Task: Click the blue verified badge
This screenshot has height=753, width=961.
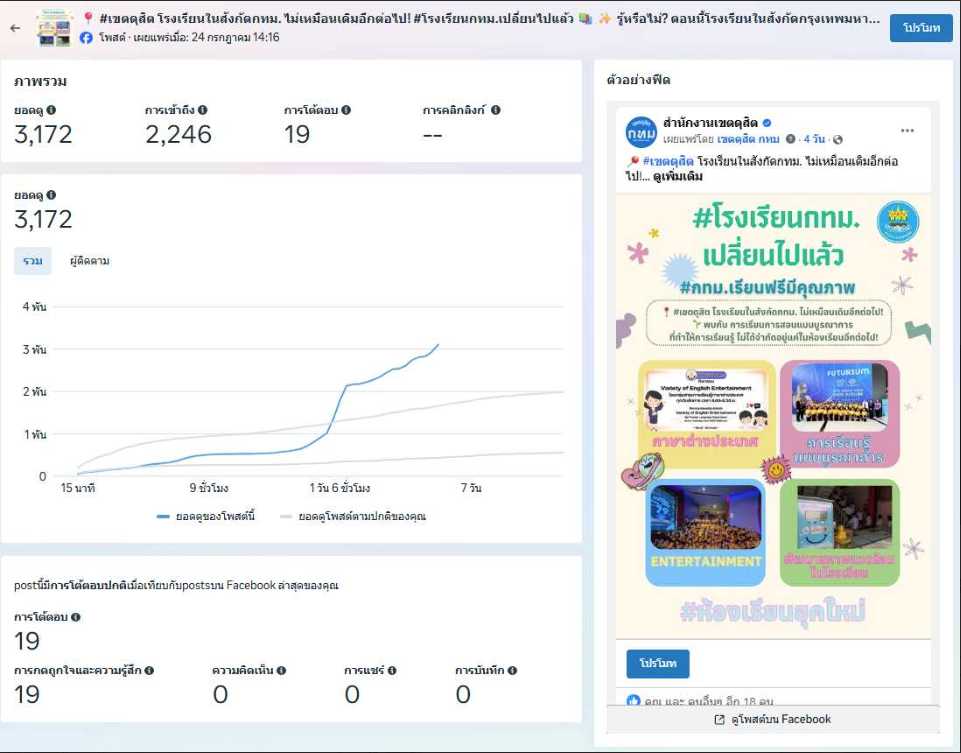Action: [767, 123]
